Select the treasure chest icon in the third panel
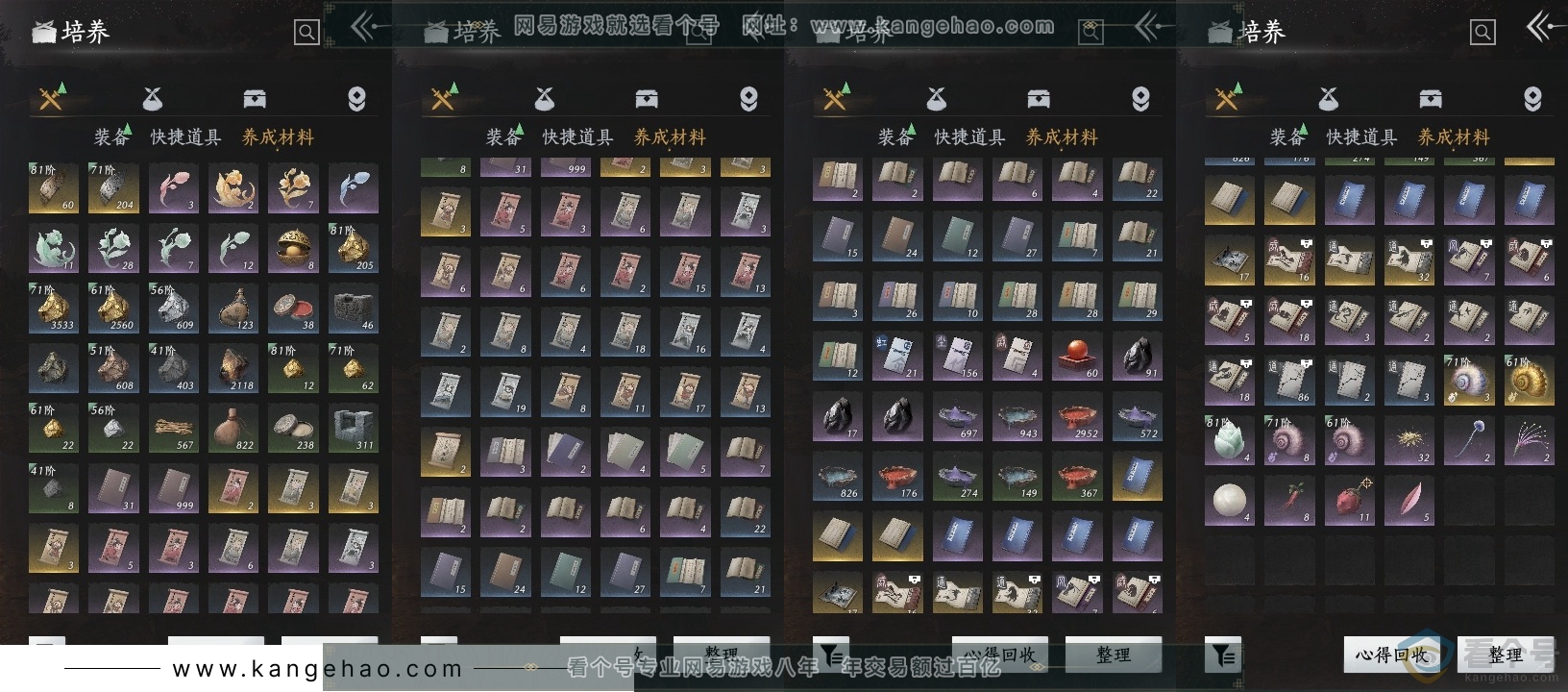This screenshot has height=692, width=1568. click(1039, 98)
